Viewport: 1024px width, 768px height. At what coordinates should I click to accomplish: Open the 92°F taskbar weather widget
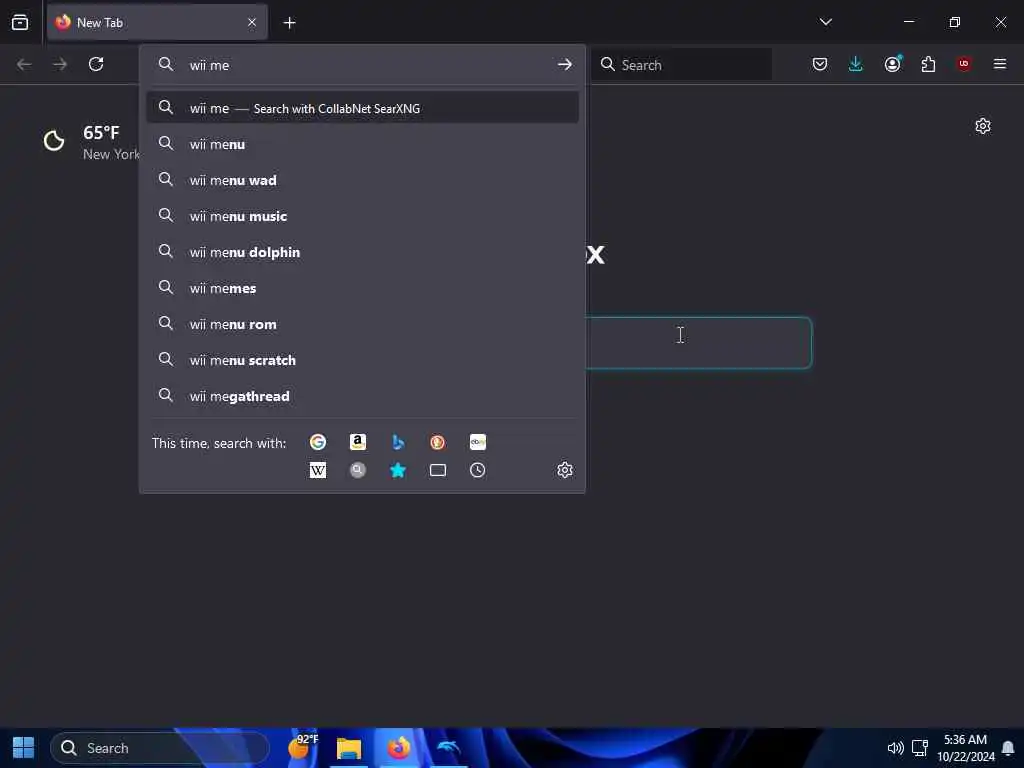(x=303, y=746)
